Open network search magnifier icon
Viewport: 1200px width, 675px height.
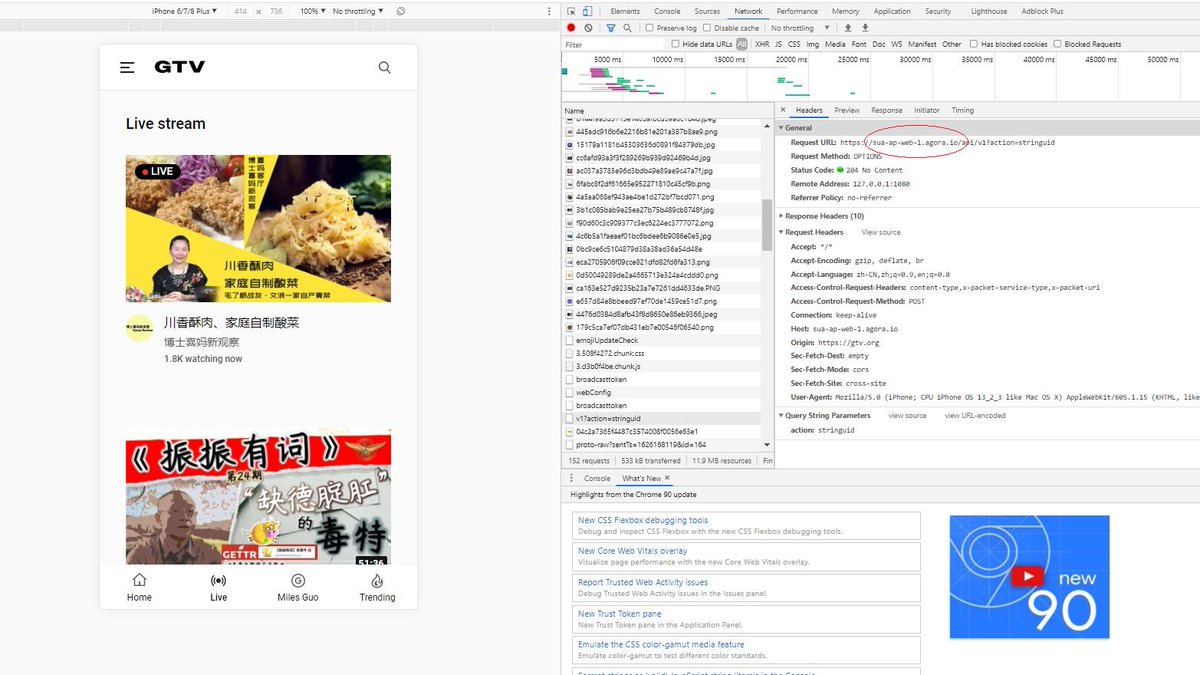coord(627,28)
